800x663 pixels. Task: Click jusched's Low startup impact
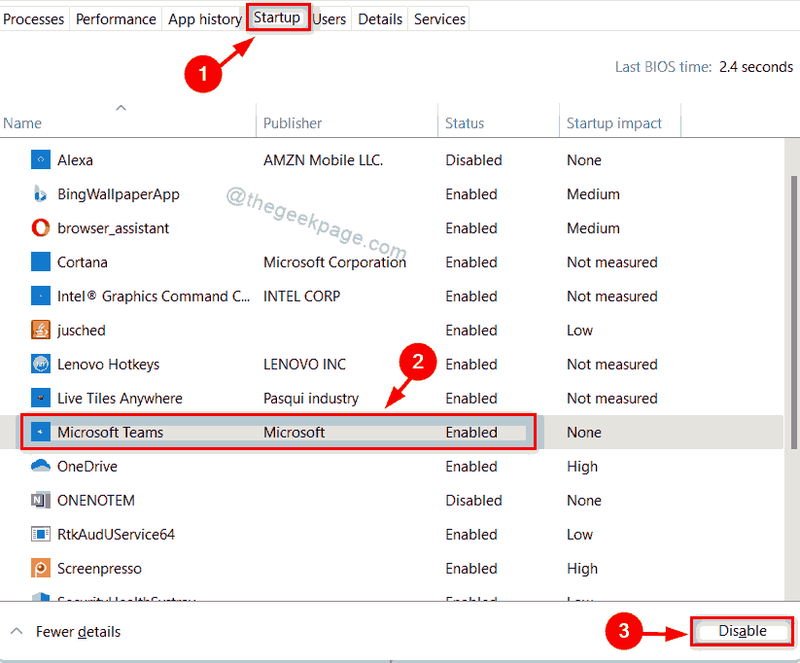pos(580,330)
